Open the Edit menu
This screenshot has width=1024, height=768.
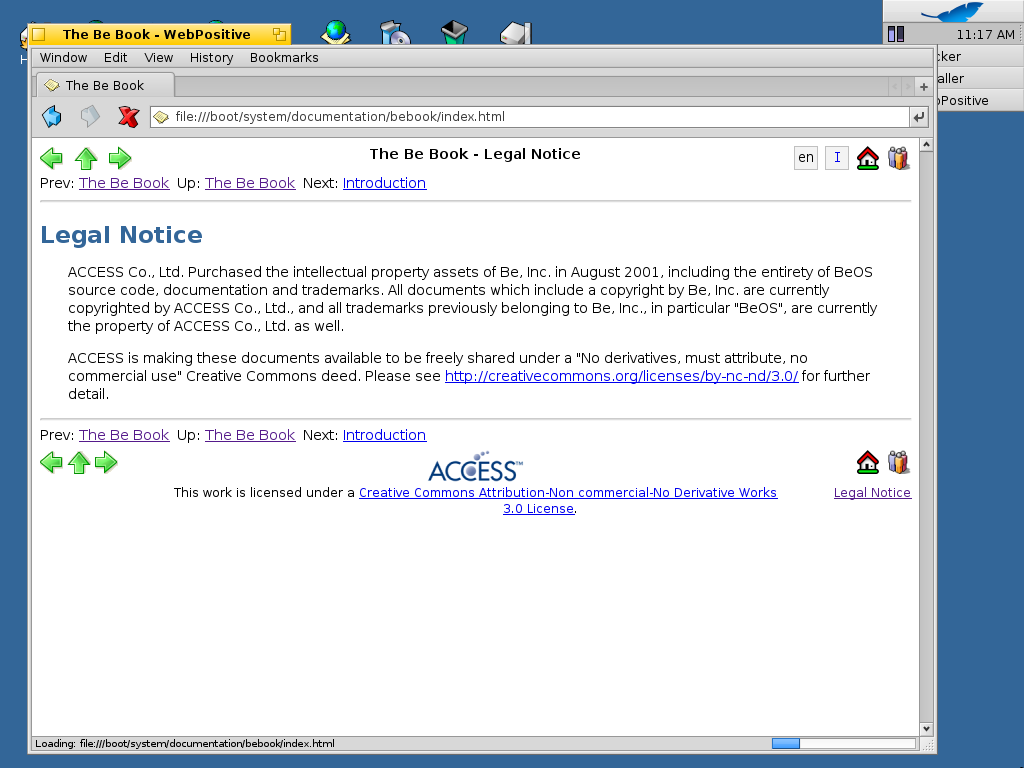tap(116, 57)
